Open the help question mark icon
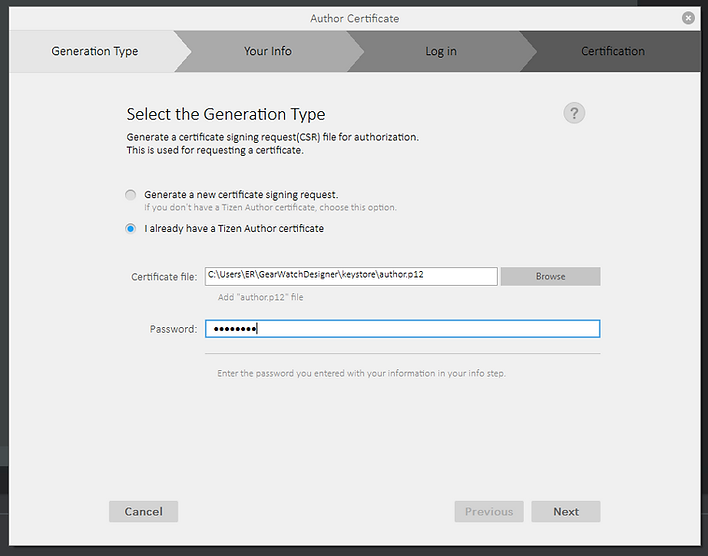This screenshot has height=556, width=708. coord(574,113)
